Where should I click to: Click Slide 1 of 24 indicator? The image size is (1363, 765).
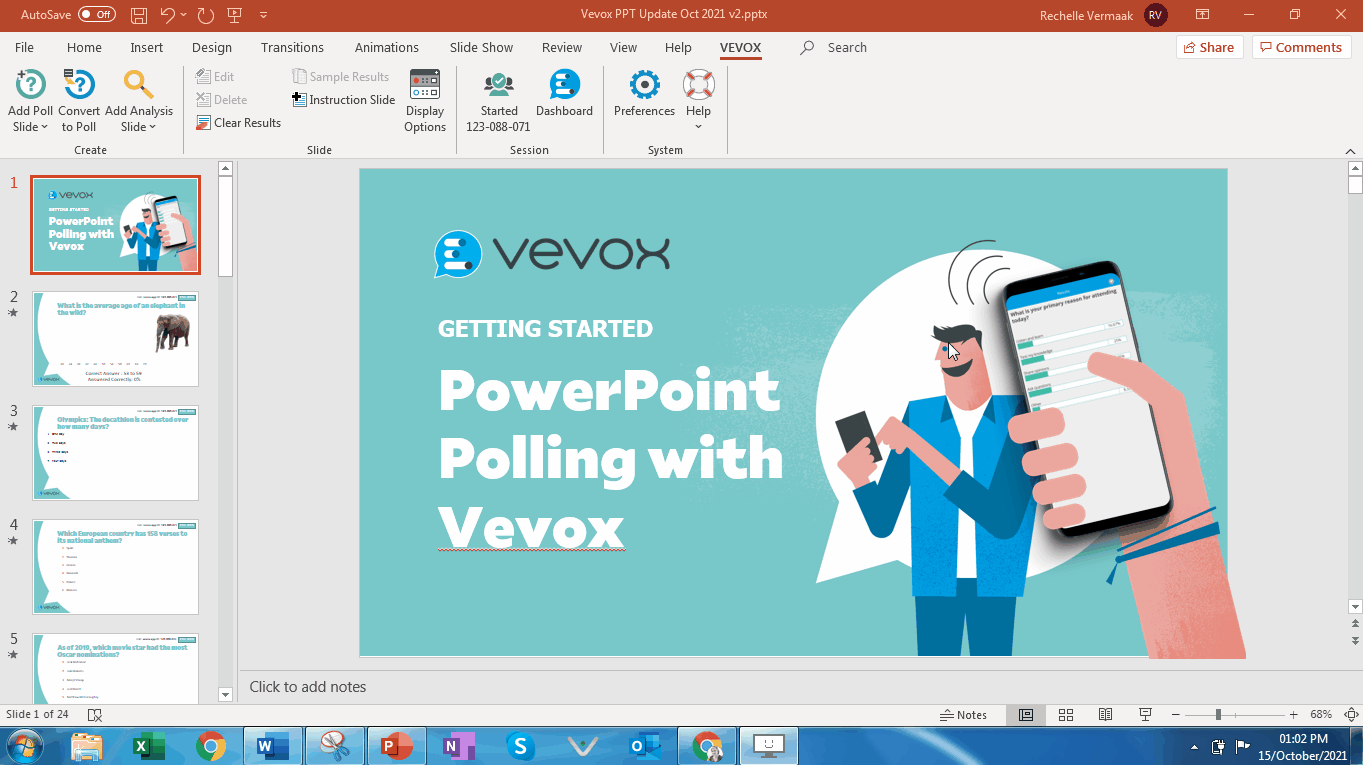pos(37,715)
